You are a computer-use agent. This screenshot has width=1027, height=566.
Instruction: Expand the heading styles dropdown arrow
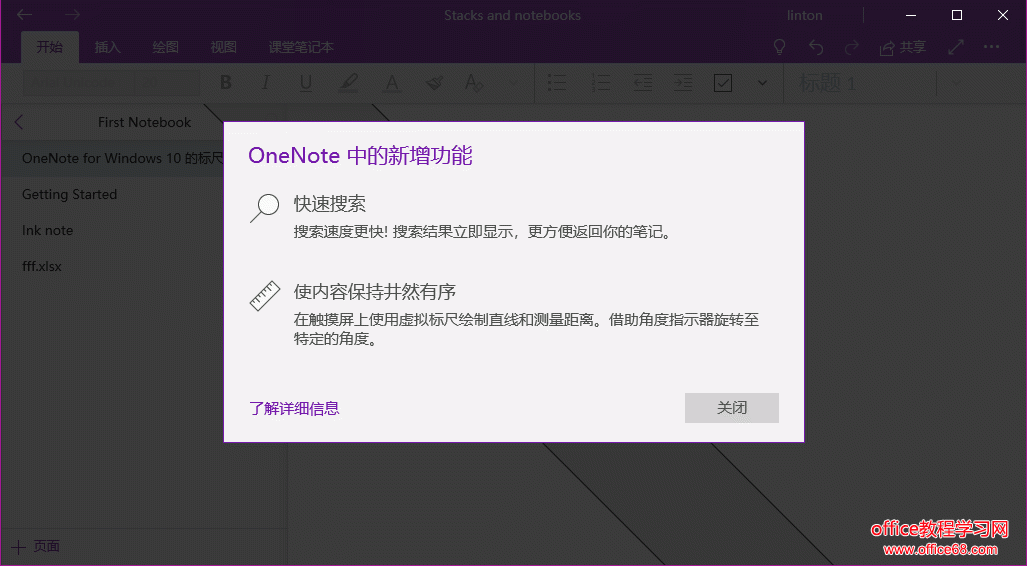(x=956, y=83)
